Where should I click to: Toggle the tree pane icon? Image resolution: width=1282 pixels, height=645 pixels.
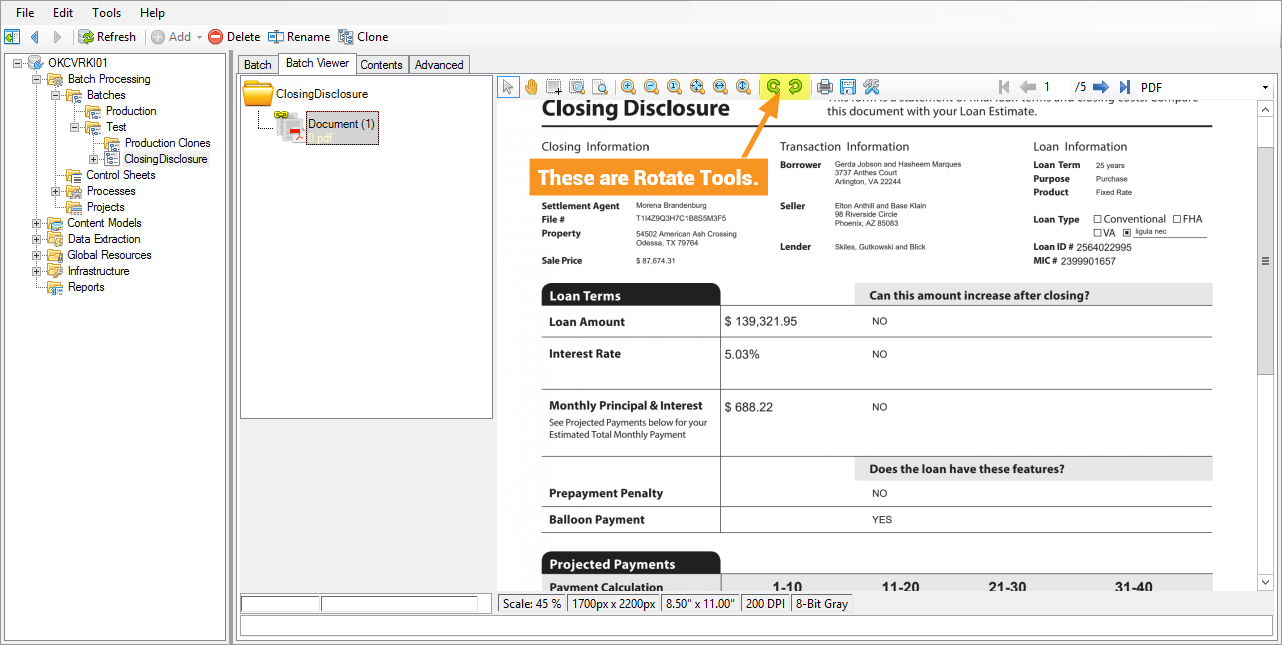[12, 37]
